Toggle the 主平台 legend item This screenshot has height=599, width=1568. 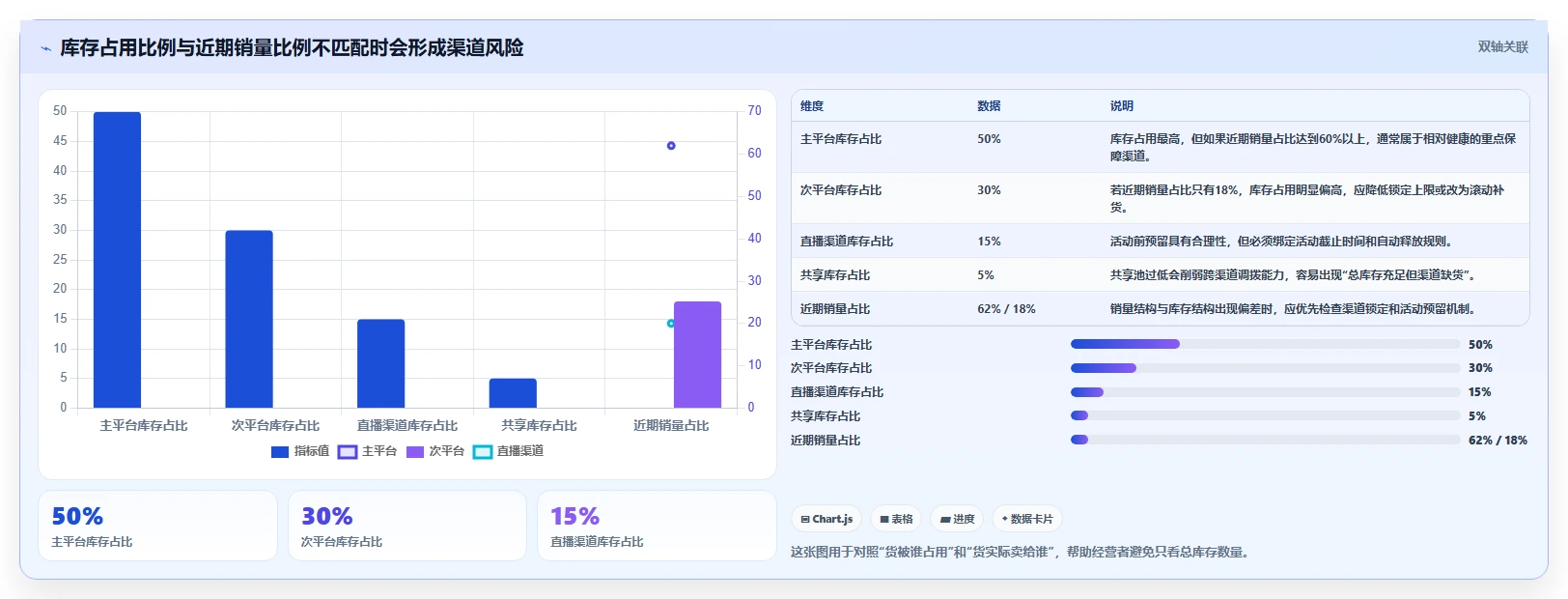pos(368,451)
